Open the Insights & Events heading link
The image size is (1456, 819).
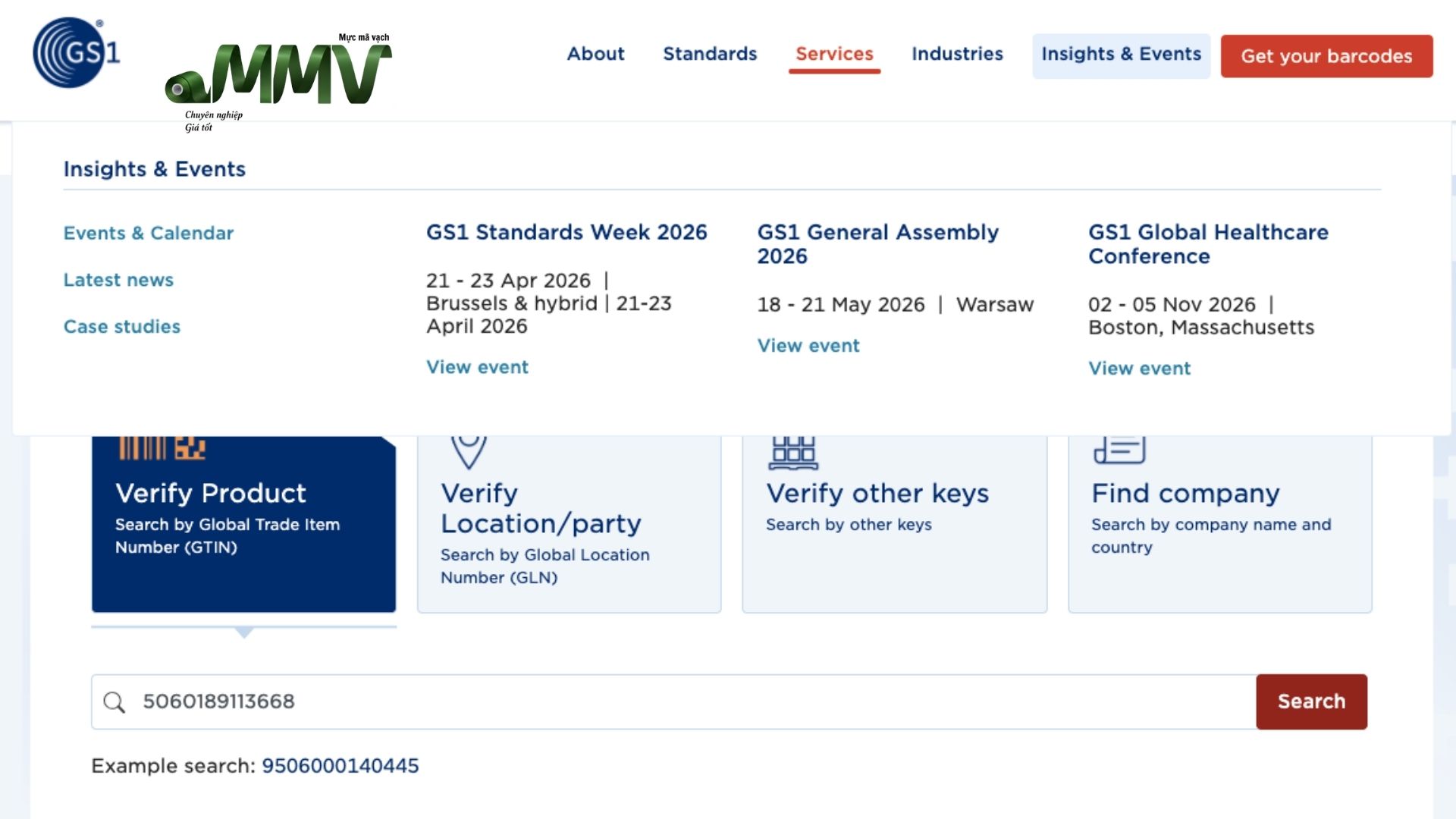155,169
